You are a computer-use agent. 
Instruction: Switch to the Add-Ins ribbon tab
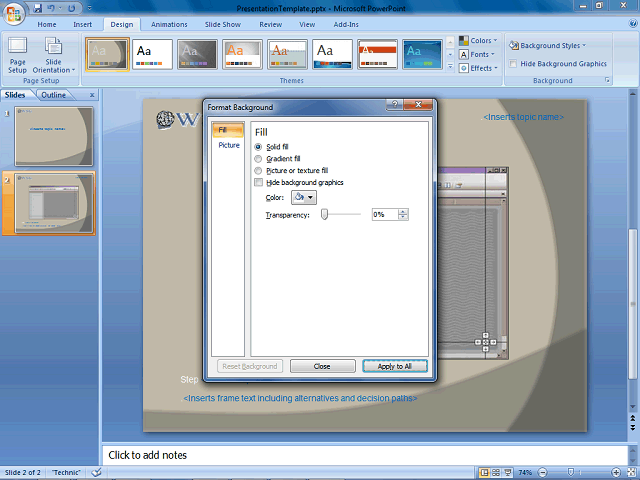(x=346, y=24)
